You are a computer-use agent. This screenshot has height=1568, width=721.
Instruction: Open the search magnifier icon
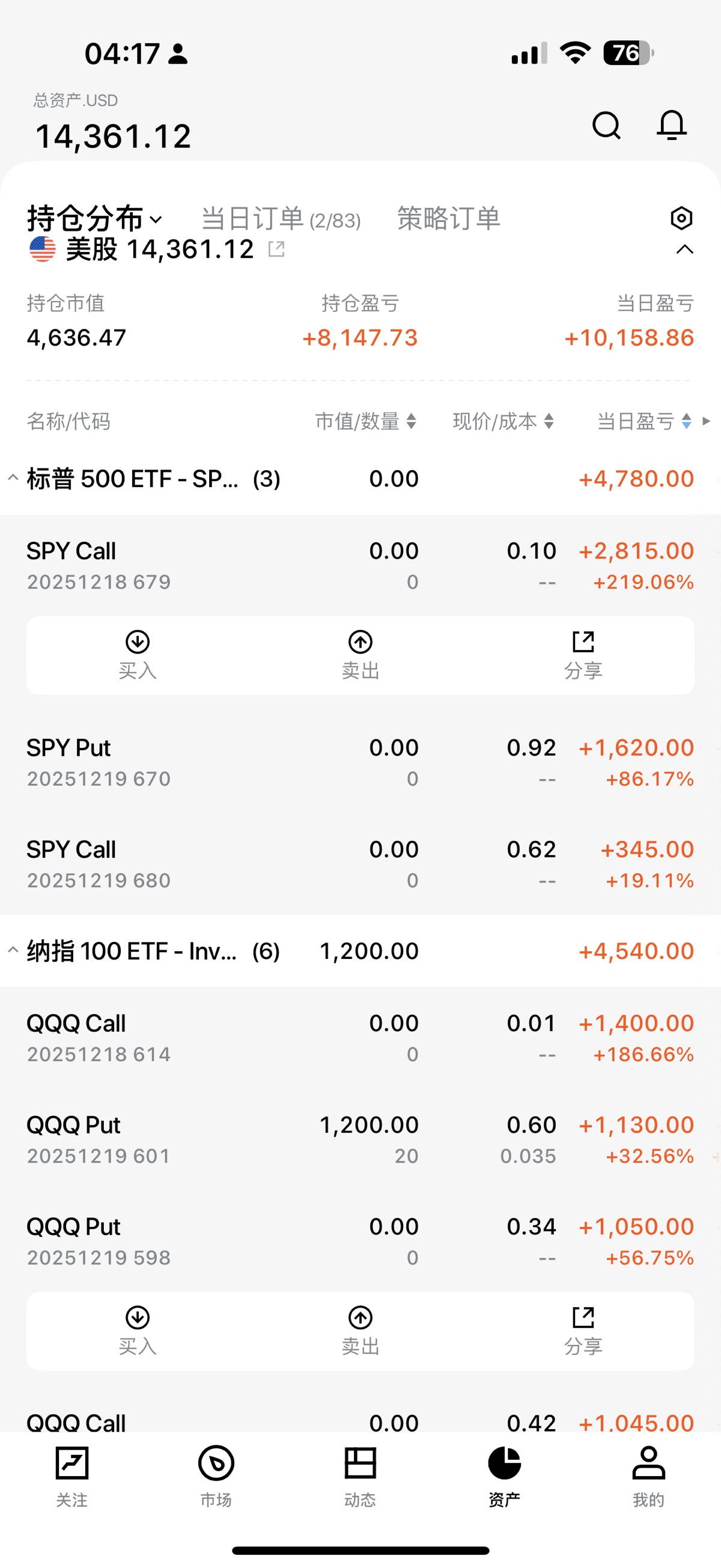606,126
